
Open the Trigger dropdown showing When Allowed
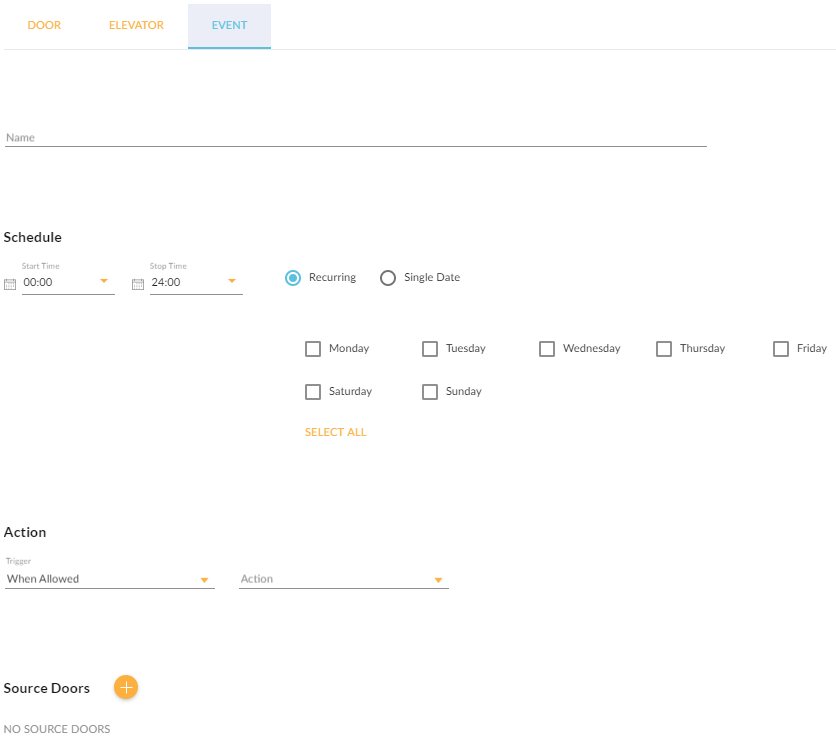click(110, 579)
